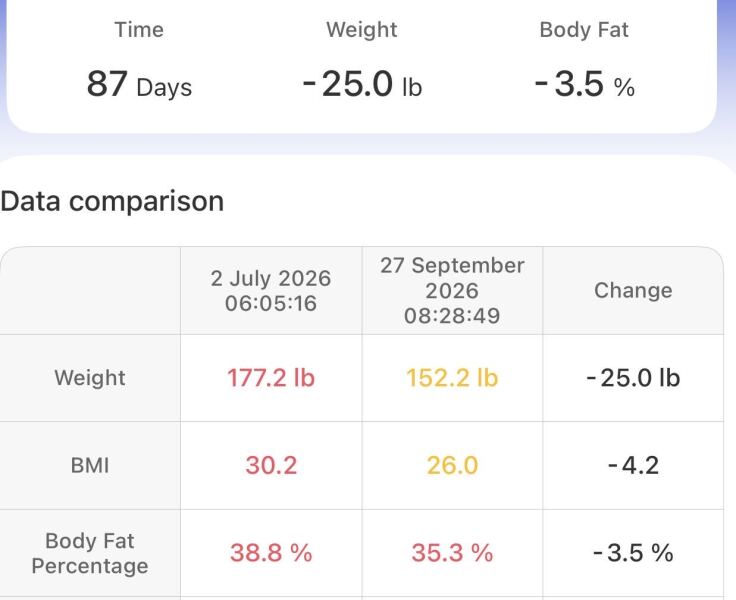The height and width of the screenshot is (600, 736).
Task: Open the Weight row label
Action: pyautogui.click(x=90, y=378)
